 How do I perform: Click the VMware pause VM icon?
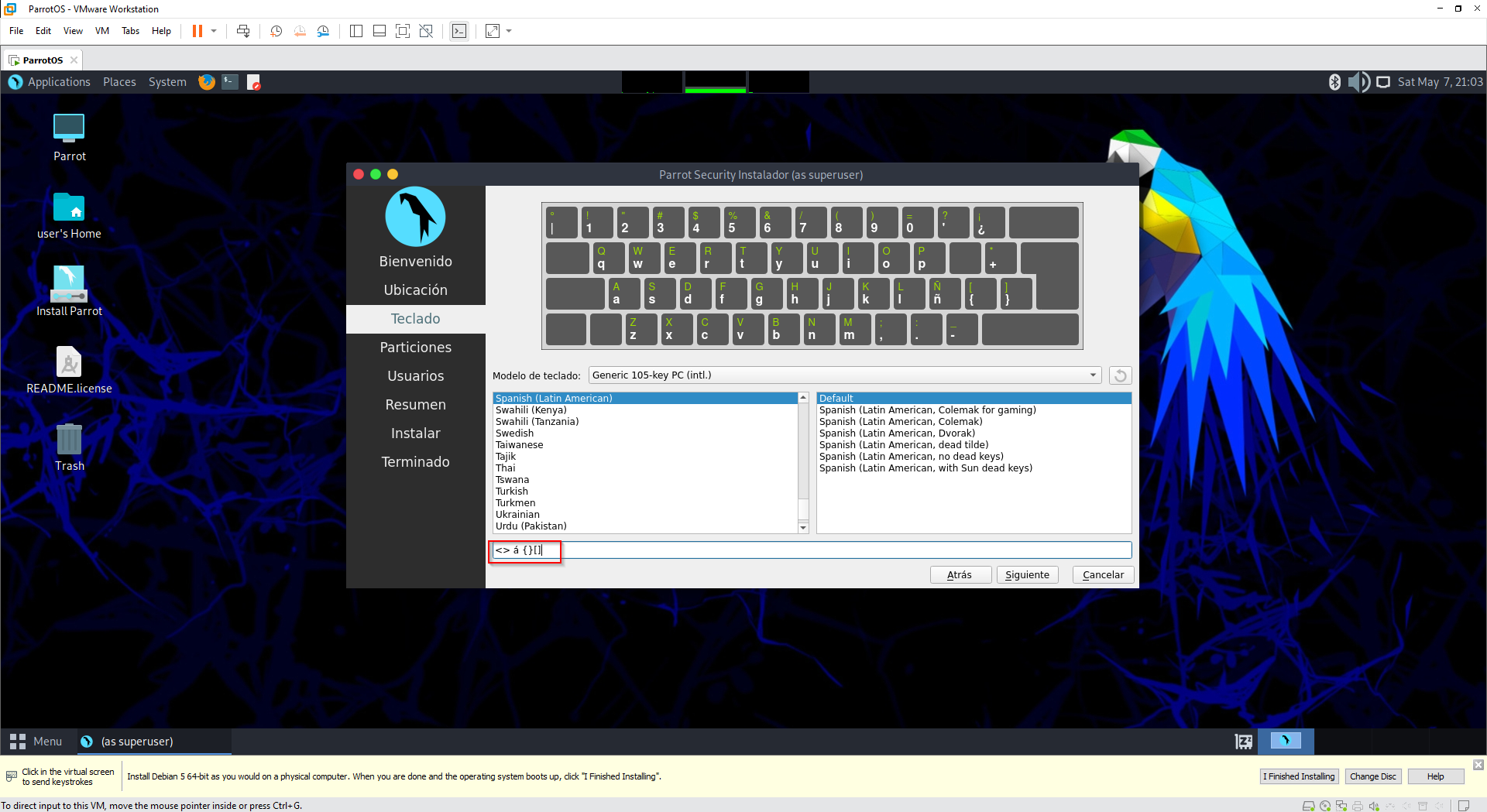(x=197, y=31)
